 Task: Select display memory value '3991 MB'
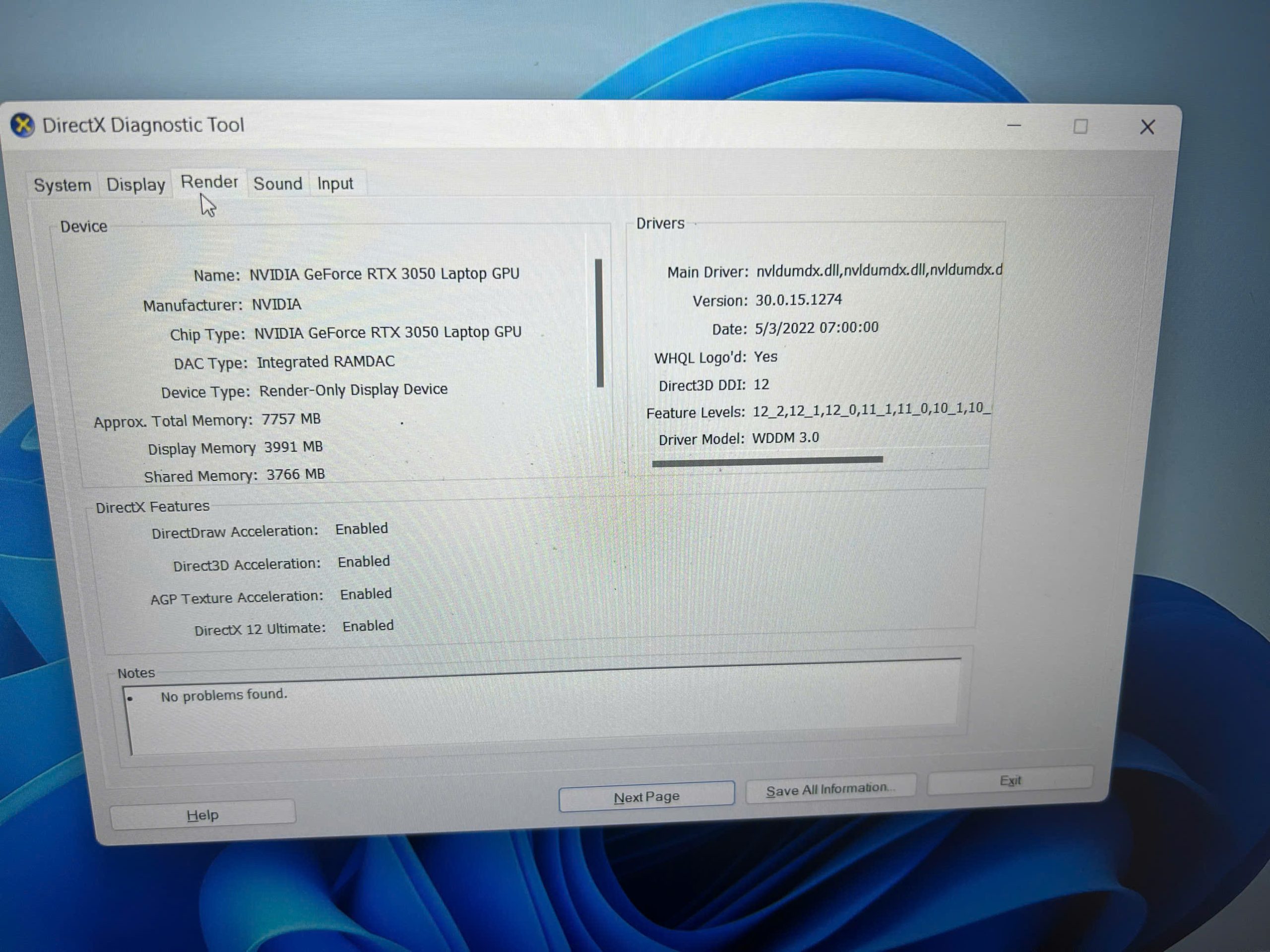point(293,446)
